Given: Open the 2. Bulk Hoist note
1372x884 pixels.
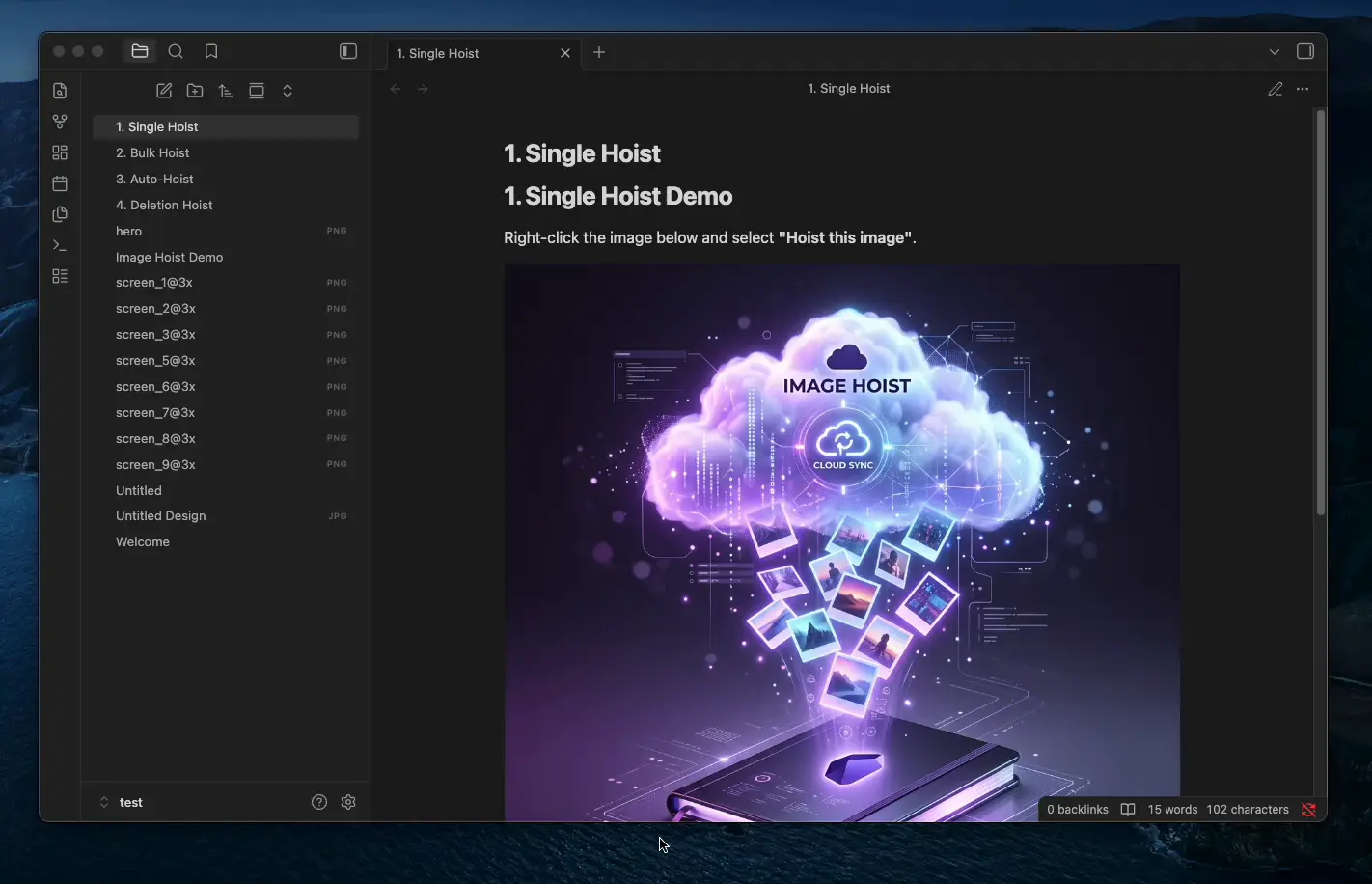Looking at the screenshot, I should coord(226,152).
